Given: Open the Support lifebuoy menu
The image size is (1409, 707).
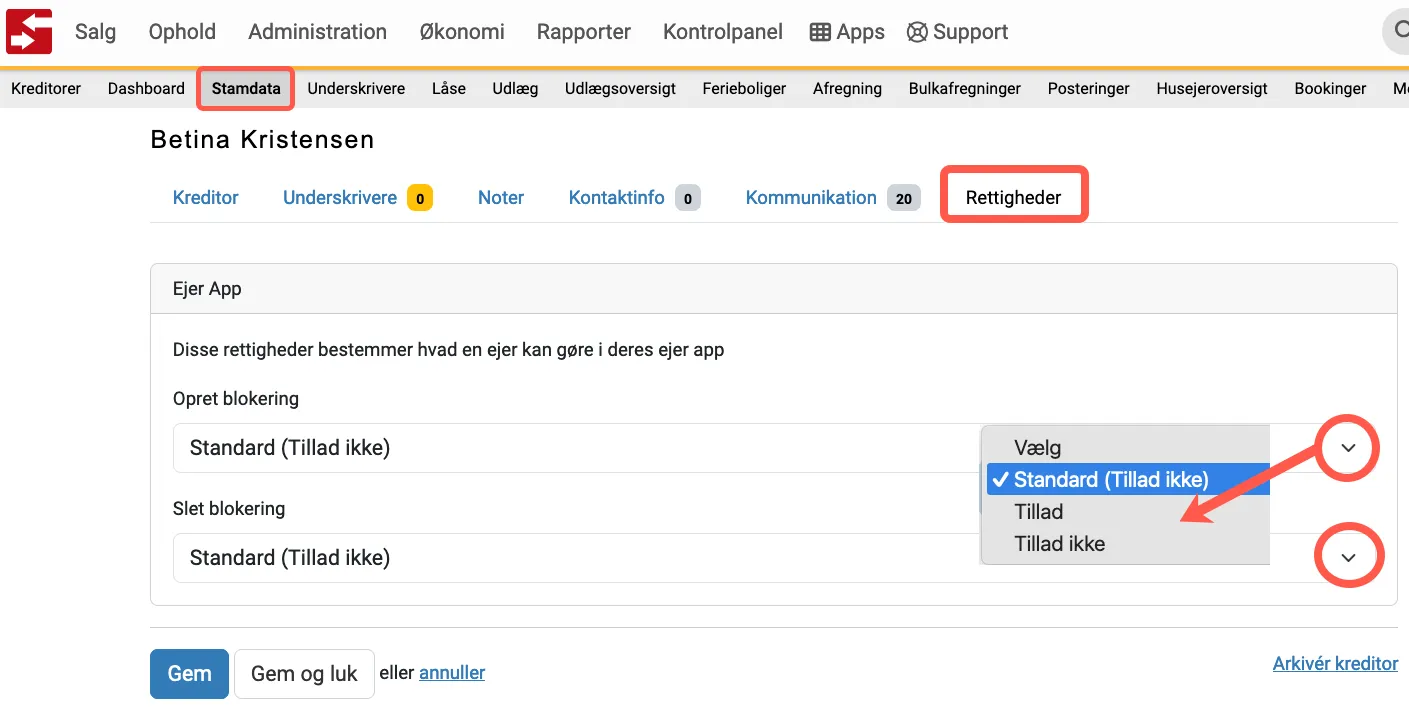Looking at the screenshot, I should pyautogui.click(x=957, y=32).
